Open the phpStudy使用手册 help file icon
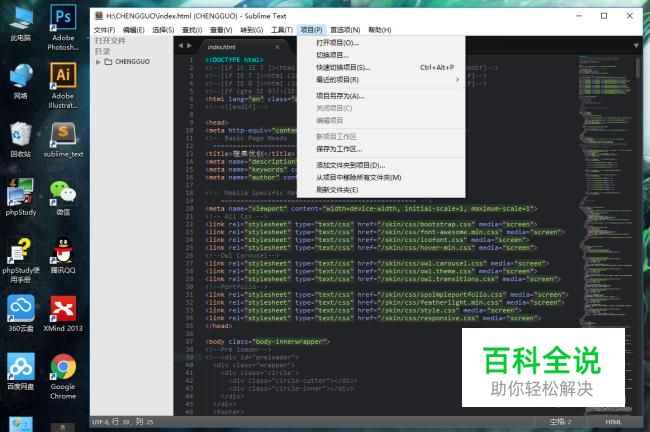Viewport: 650px width, 432px height. [x=21, y=260]
